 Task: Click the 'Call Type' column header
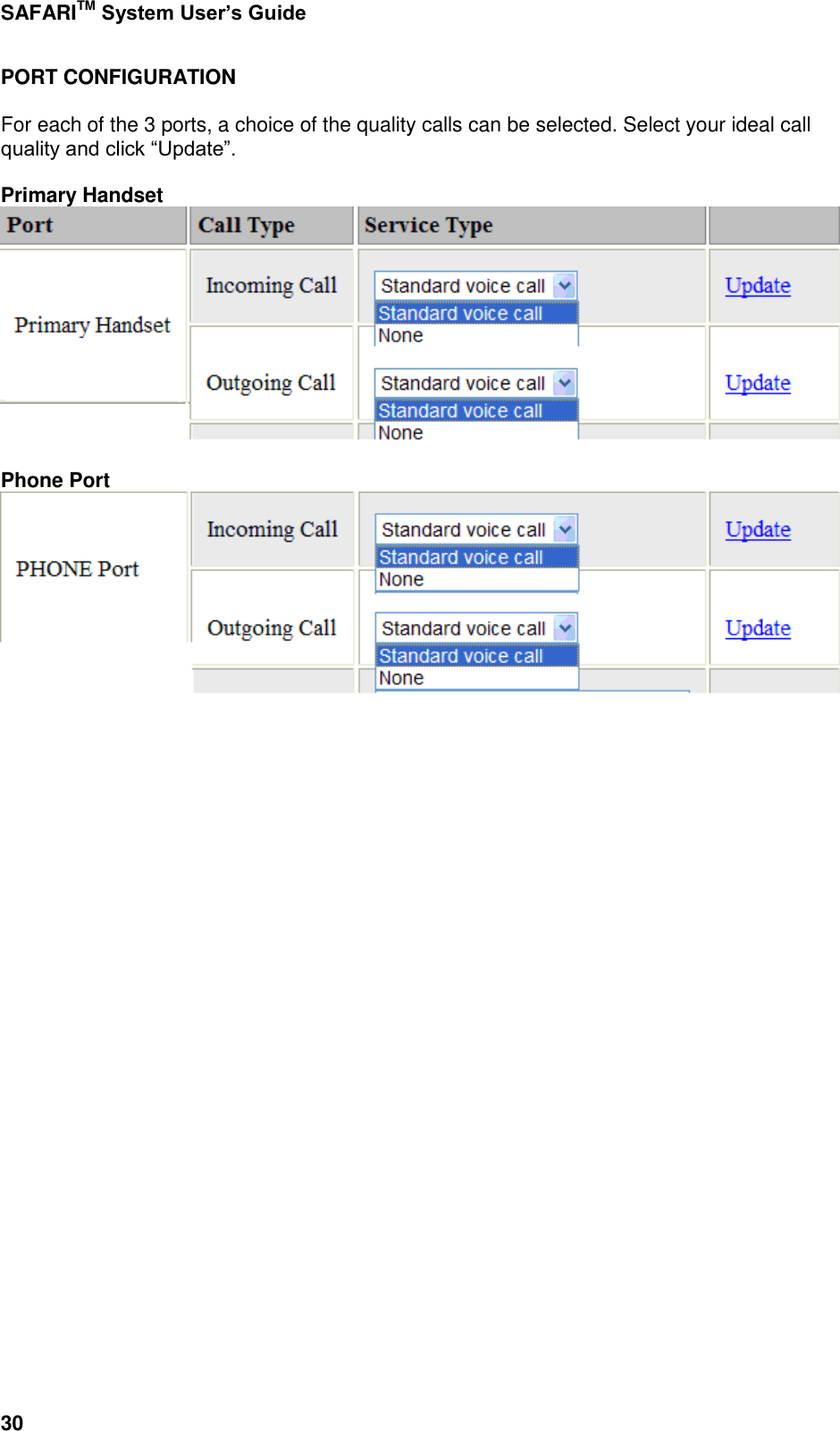pos(246,225)
